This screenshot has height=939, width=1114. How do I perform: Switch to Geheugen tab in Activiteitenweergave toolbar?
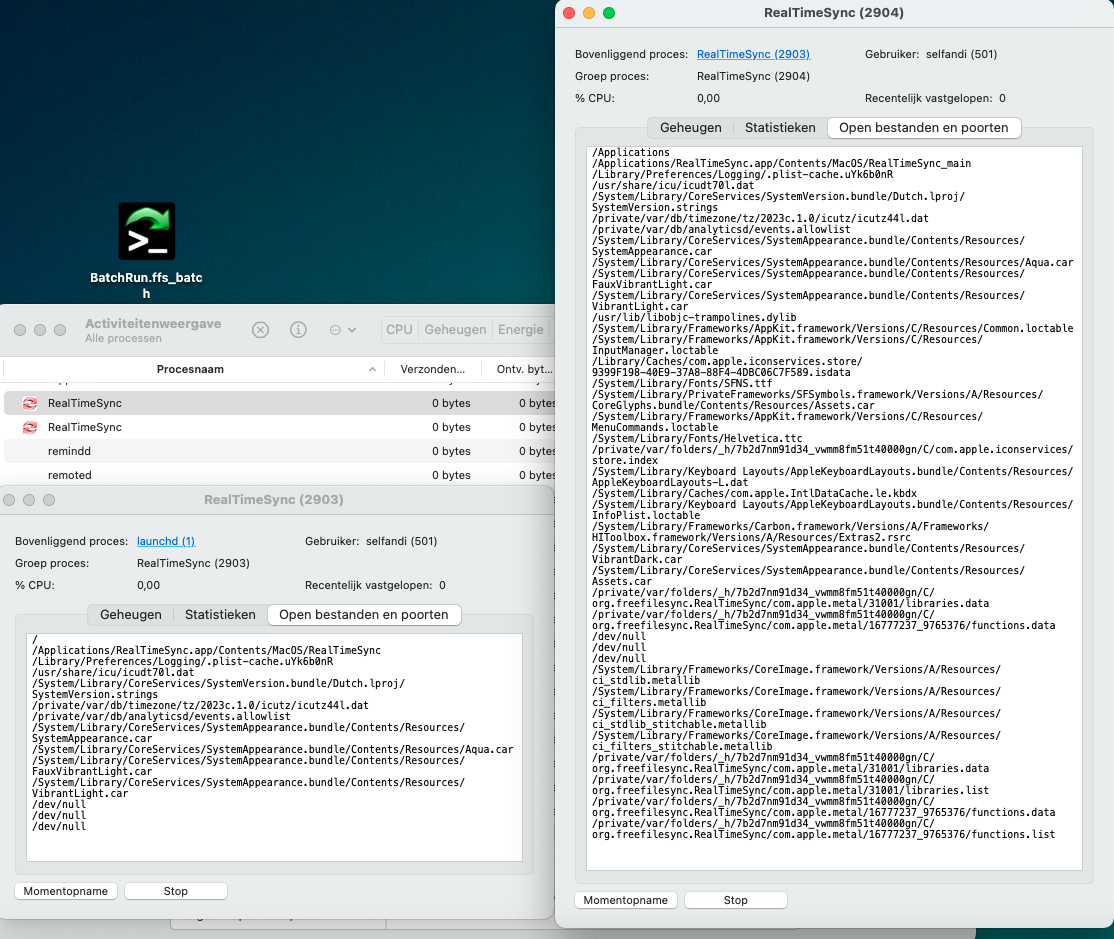click(455, 330)
